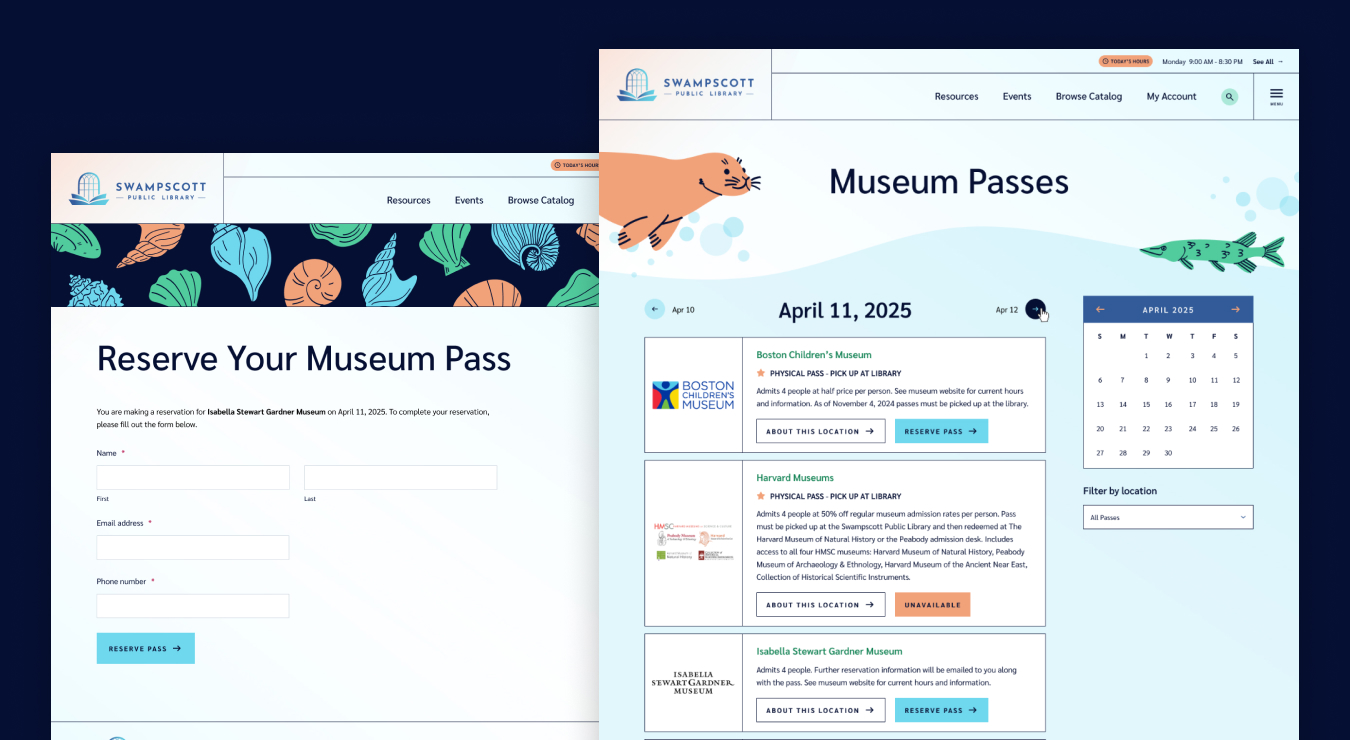The image size is (1350, 740).
Task: Click the April 11, 2025 date heading
Action: [x=845, y=310]
